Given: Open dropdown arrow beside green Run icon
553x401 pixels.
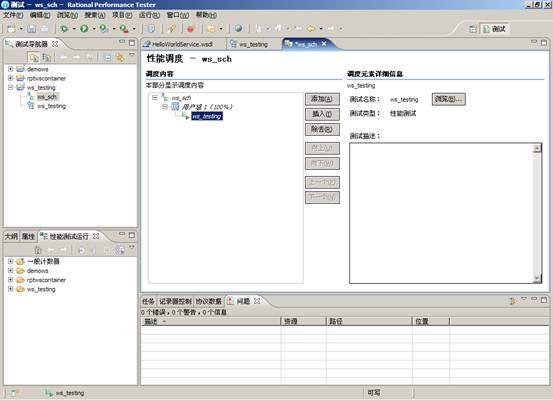Looking at the screenshot, I should [x=94, y=29].
